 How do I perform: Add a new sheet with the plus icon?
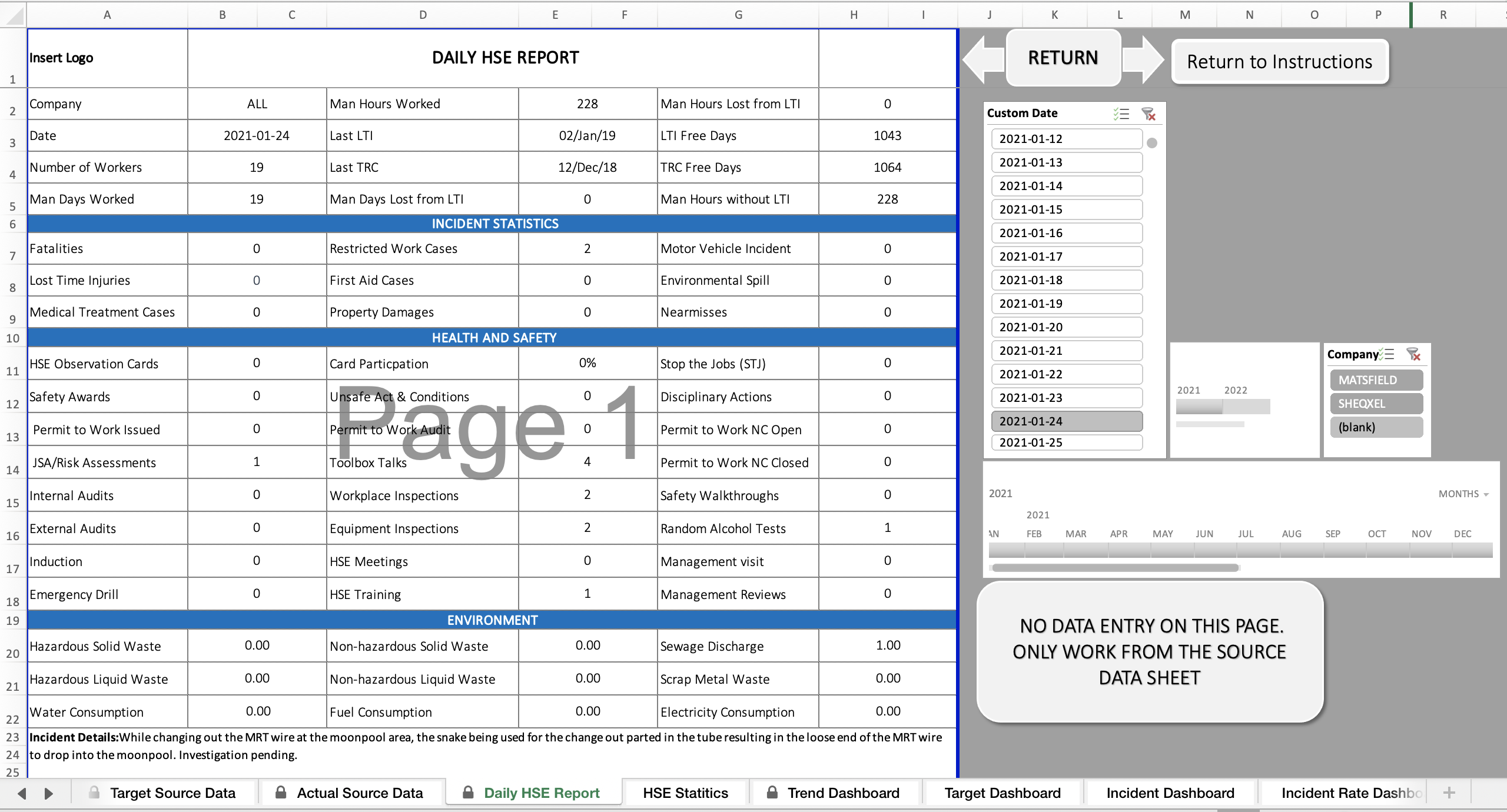coord(1449,793)
